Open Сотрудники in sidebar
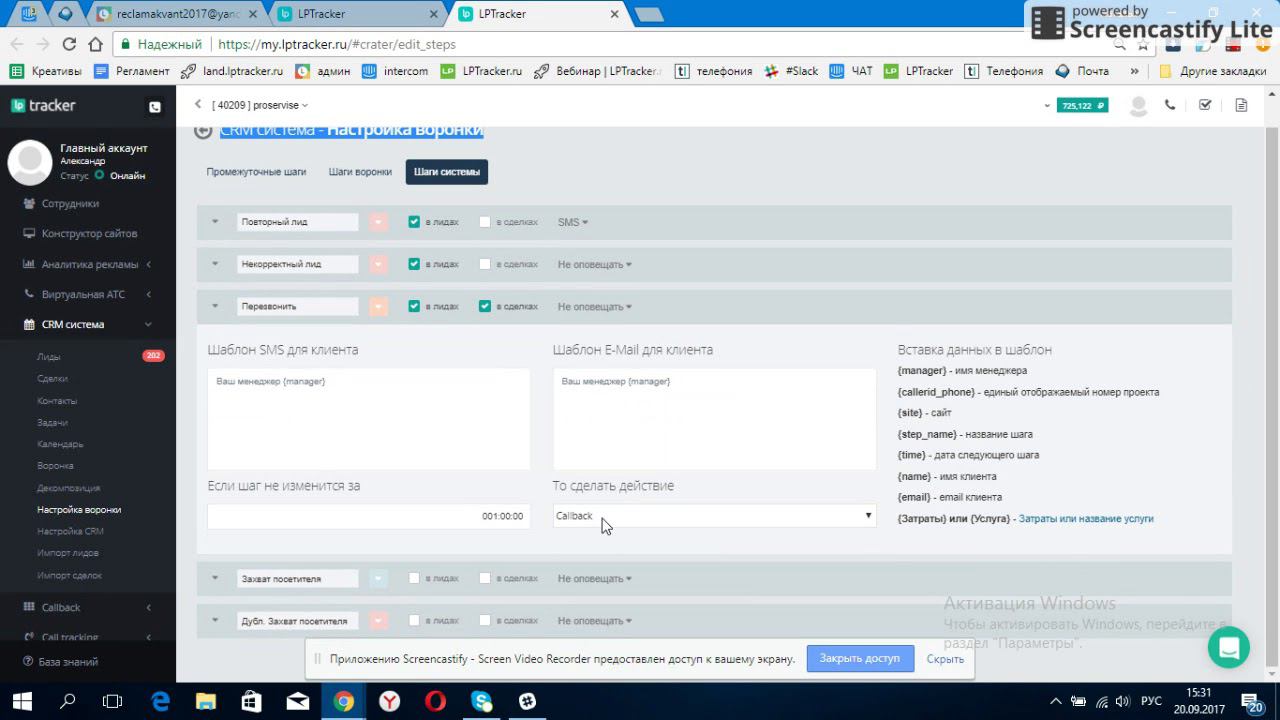This screenshot has height=720, width=1280. pos(70,203)
